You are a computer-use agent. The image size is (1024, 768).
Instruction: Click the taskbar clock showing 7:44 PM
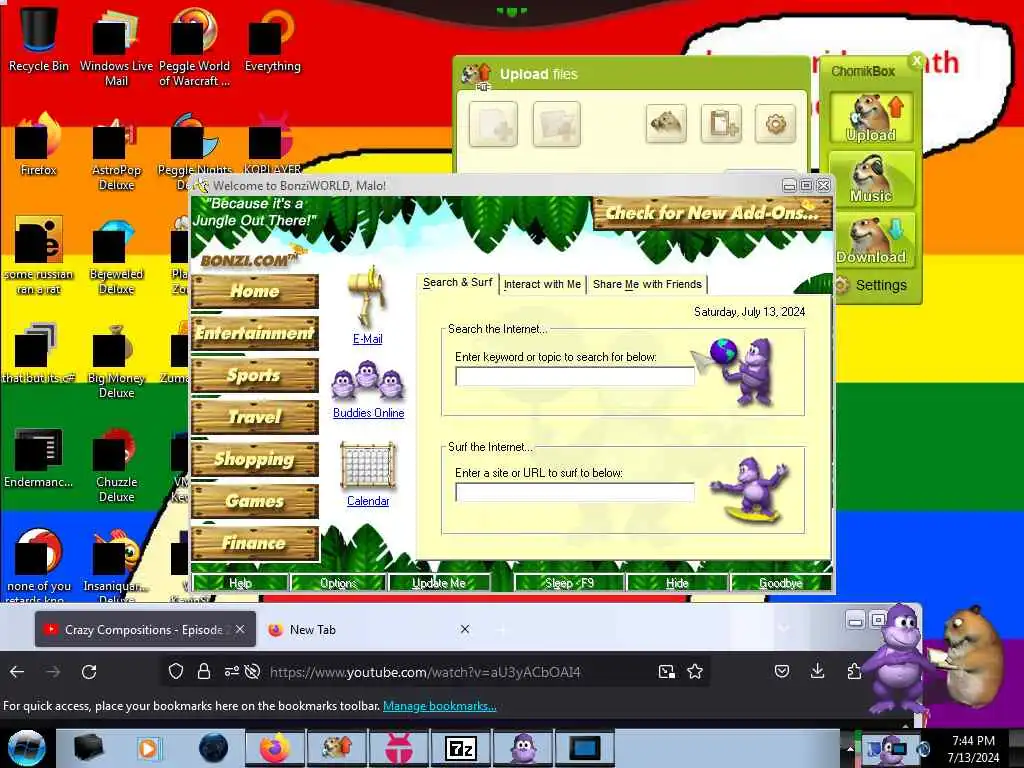(973, 748)
